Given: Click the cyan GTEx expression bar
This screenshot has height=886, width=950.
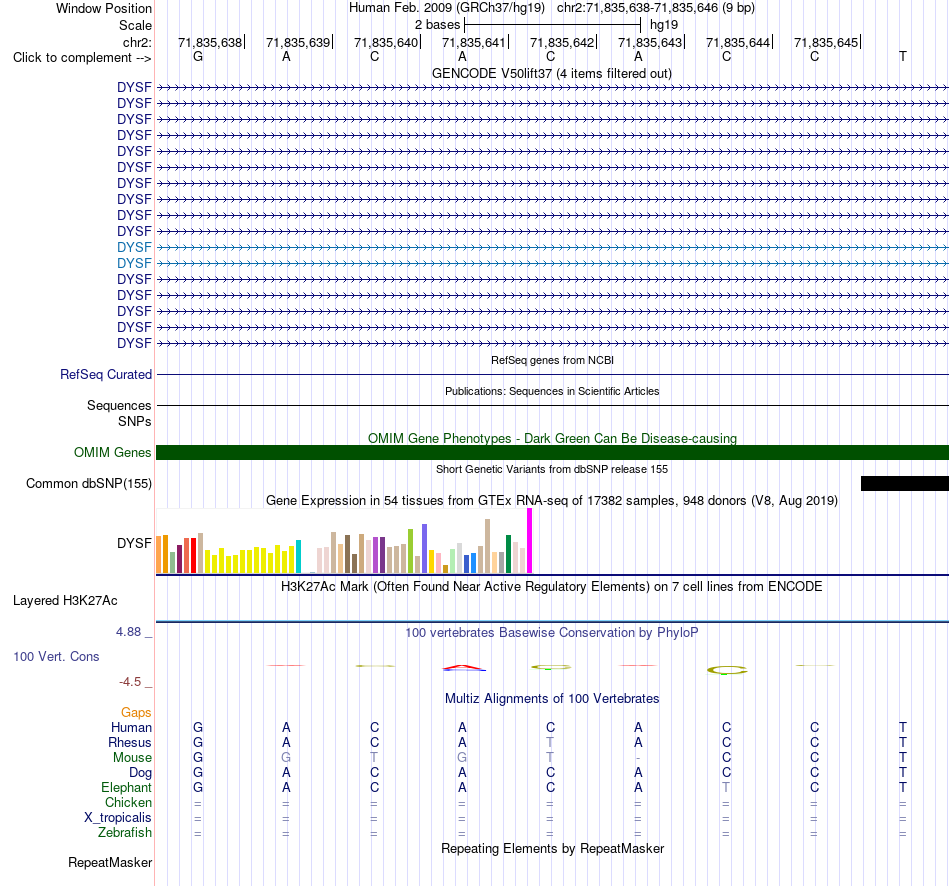Looking at the screenshot, I should click(298, 556).
